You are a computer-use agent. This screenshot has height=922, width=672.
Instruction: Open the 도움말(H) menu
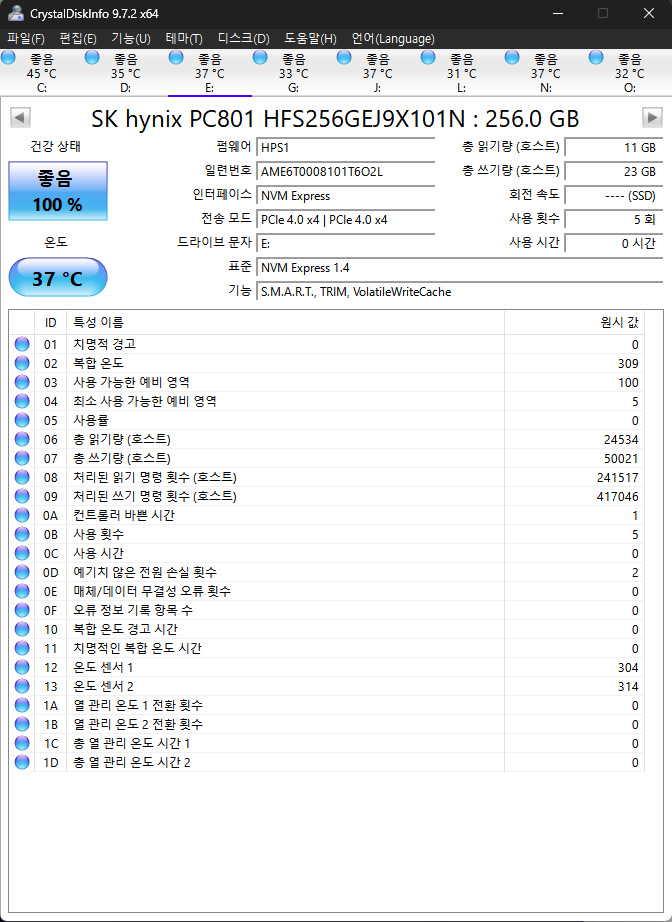click(310, 39)
